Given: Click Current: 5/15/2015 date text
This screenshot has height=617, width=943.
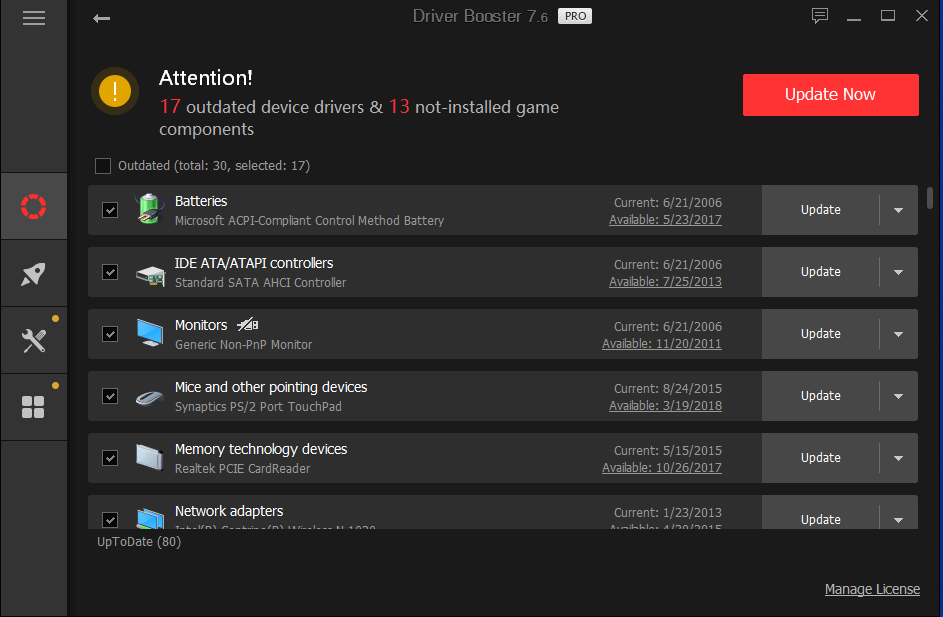Looking at the screenshot, I should (668, 451).
